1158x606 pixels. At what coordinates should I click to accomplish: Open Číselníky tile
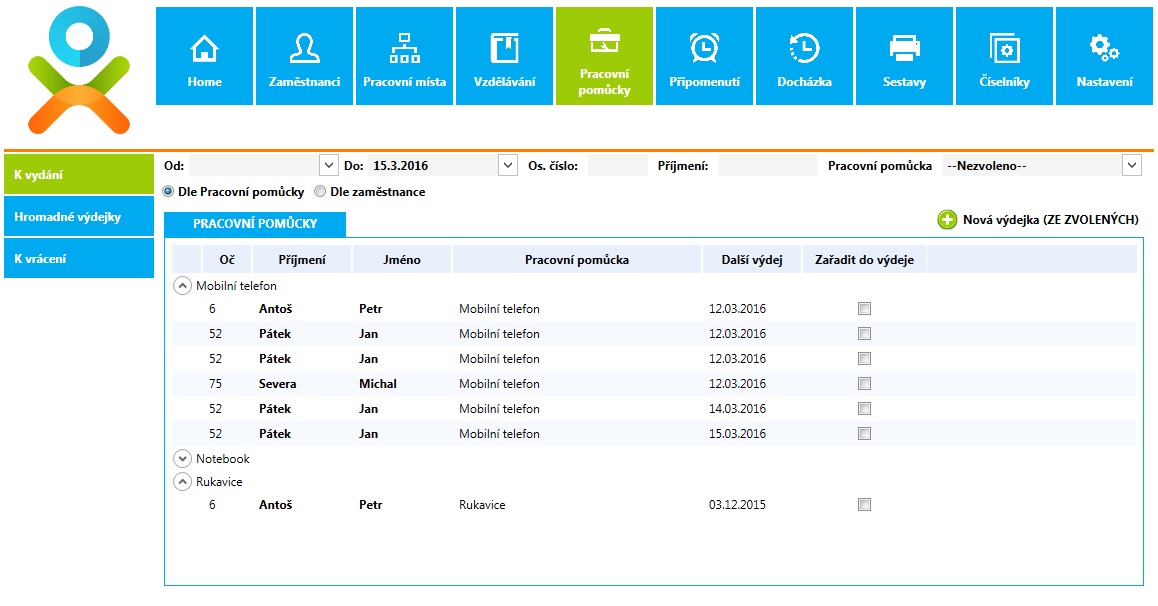coord(1004,57)
